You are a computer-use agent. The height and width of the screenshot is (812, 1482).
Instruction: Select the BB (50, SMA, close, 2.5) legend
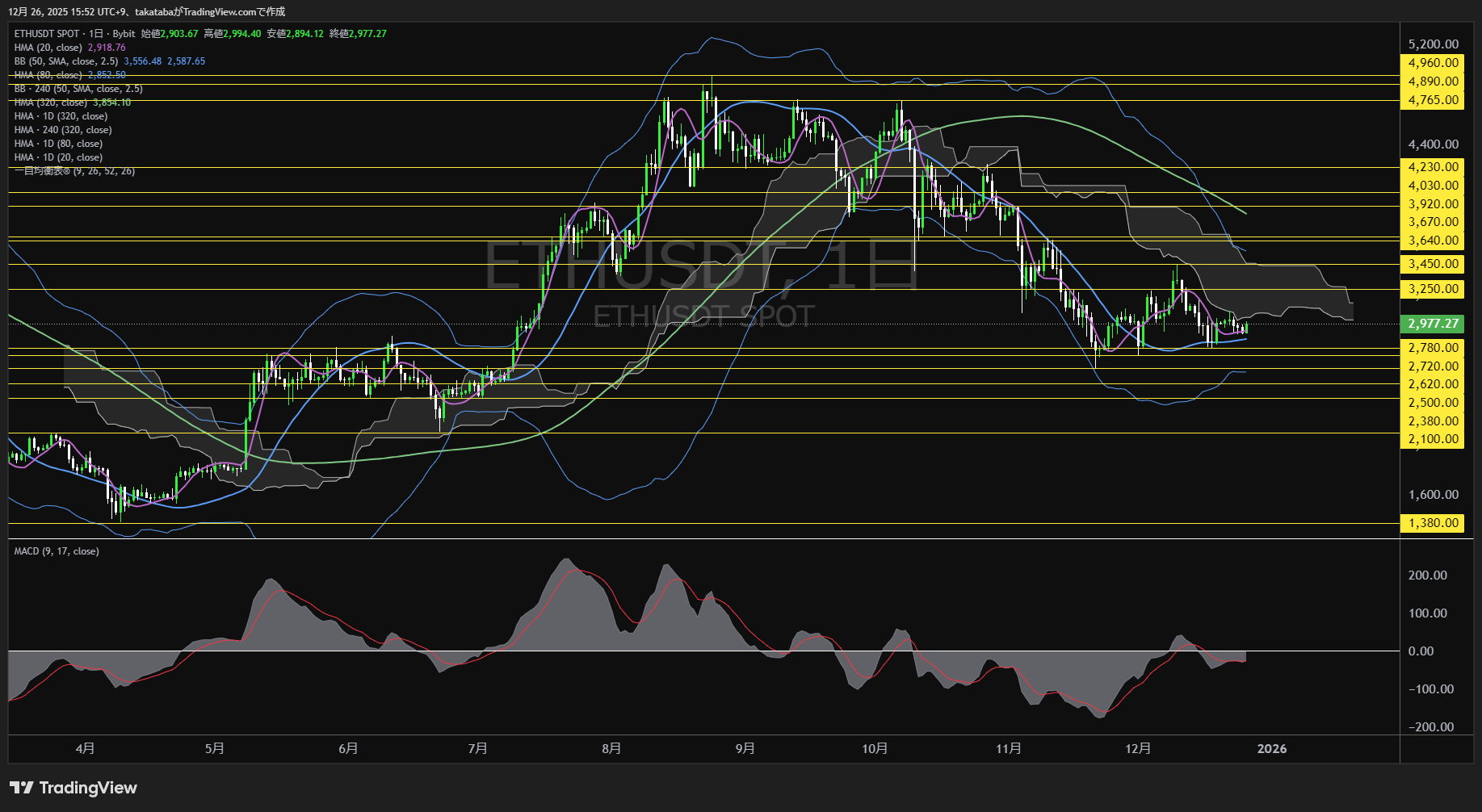pyautogui.click(x=66, y=61)
